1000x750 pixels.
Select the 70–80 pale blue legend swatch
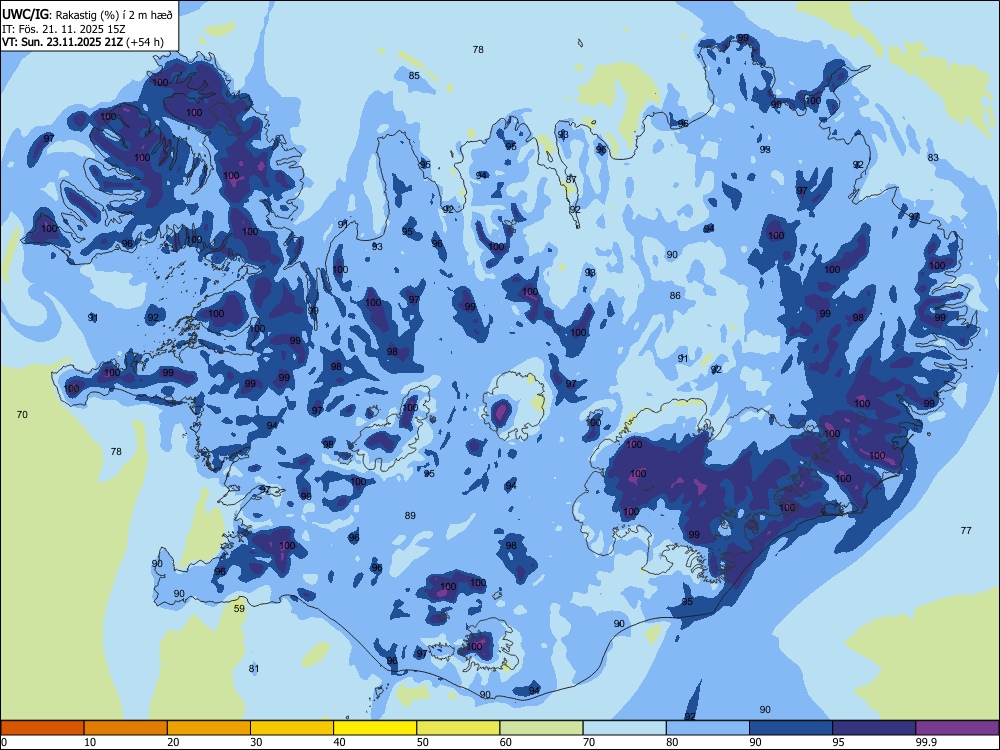pos(624,728)
